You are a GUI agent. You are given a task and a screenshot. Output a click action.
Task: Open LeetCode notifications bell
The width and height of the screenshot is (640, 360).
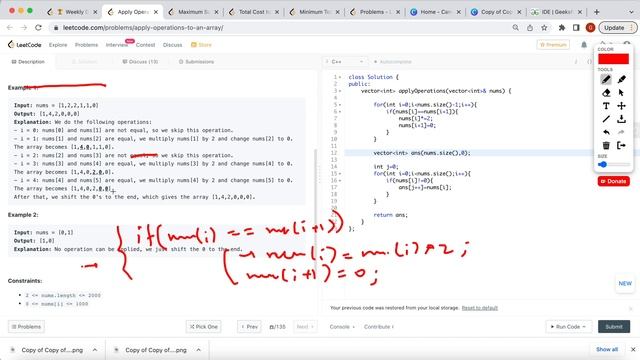click(584, 44)
